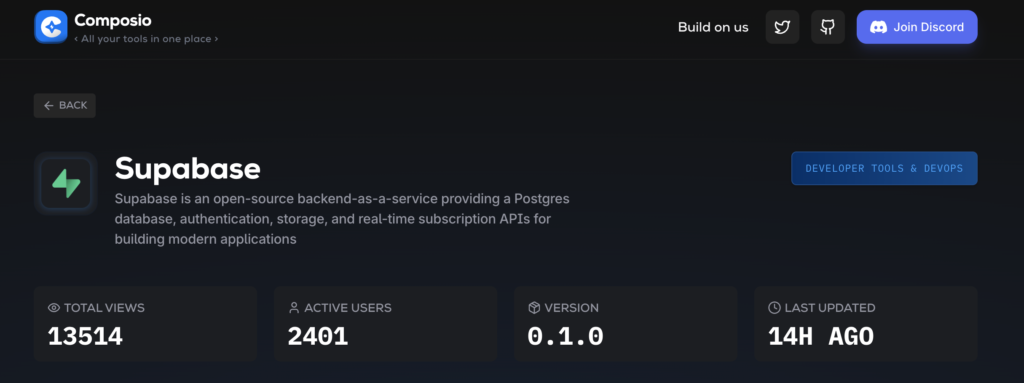The width and height of the screenshot is (1024, 383).
Task: Select the Total Views 13514 card
Action: point(146,324)
